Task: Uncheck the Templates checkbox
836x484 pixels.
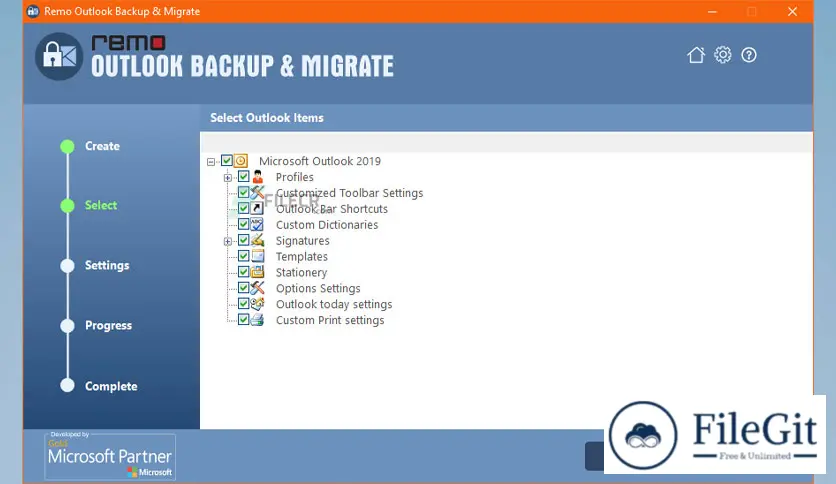Action: [x=243, y=256]
